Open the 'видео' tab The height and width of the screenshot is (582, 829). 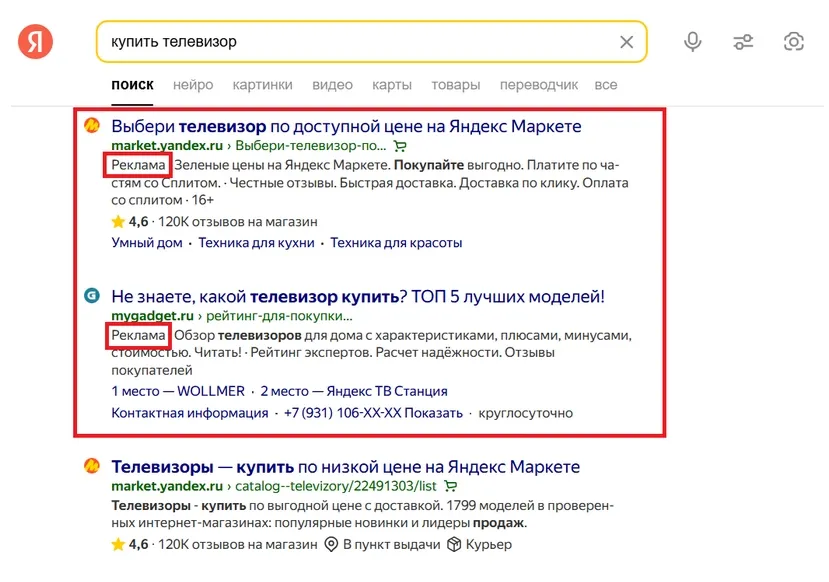[332, 85]
